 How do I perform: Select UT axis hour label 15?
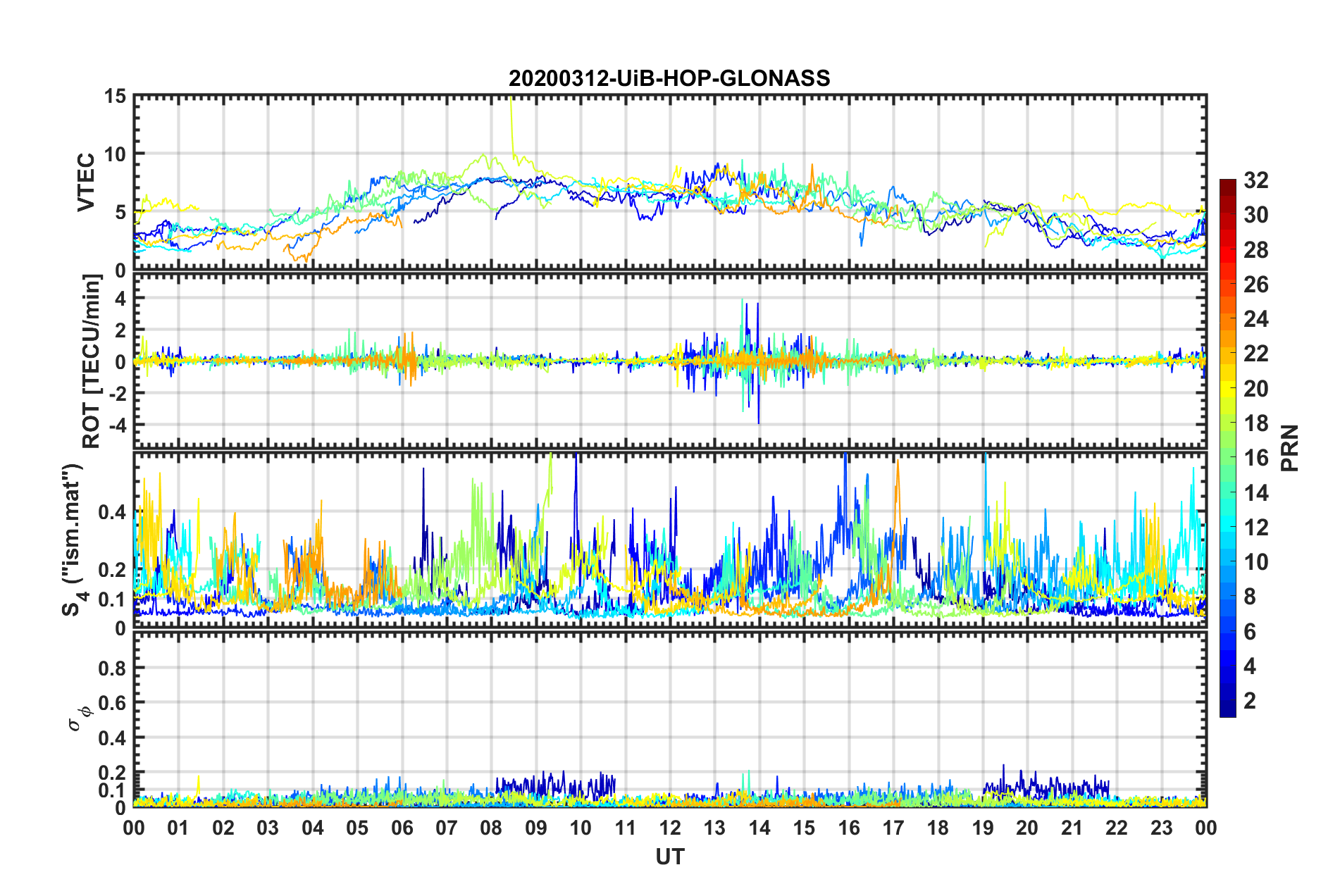[x=804, y=828]
